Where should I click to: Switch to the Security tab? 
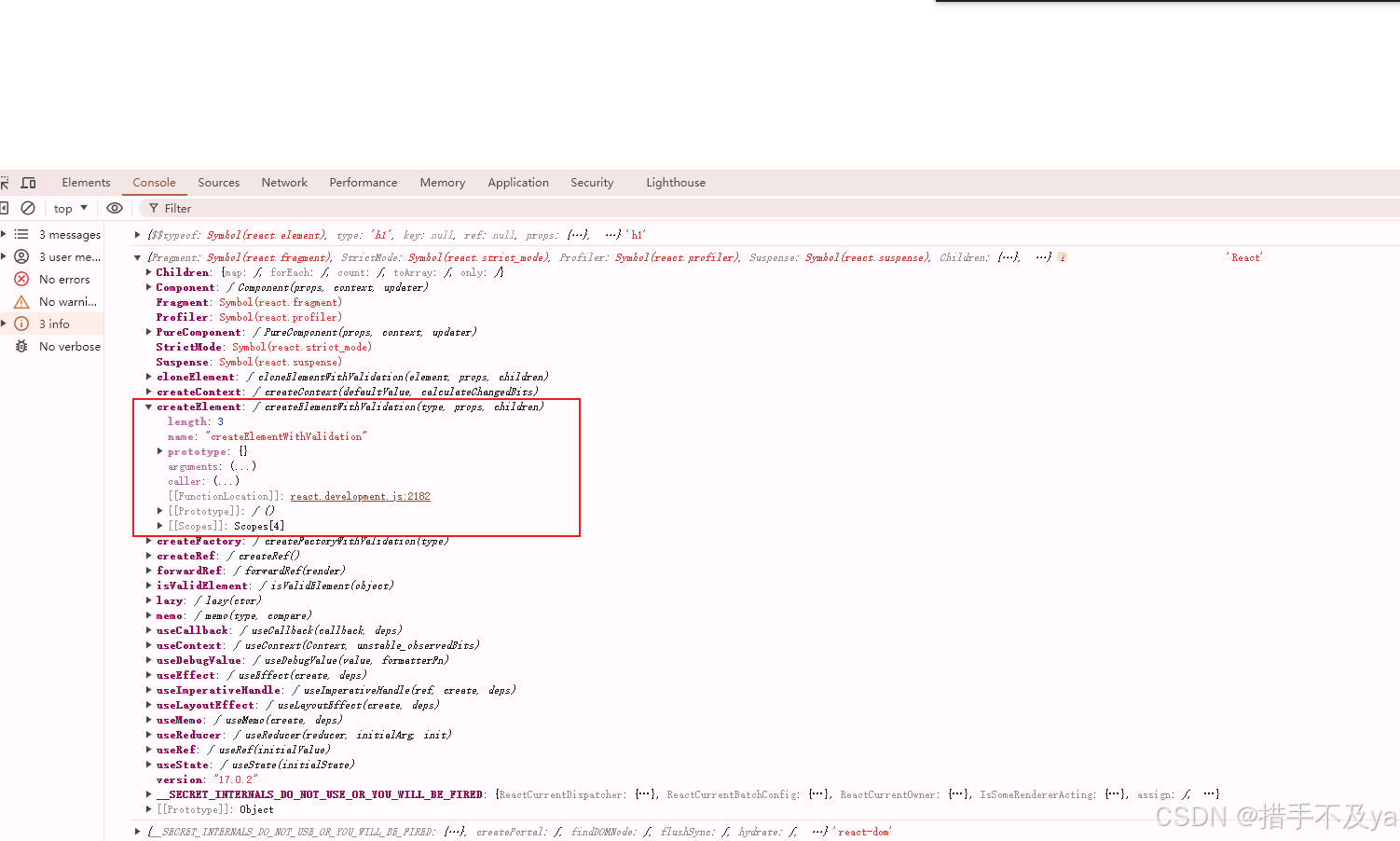592,183
